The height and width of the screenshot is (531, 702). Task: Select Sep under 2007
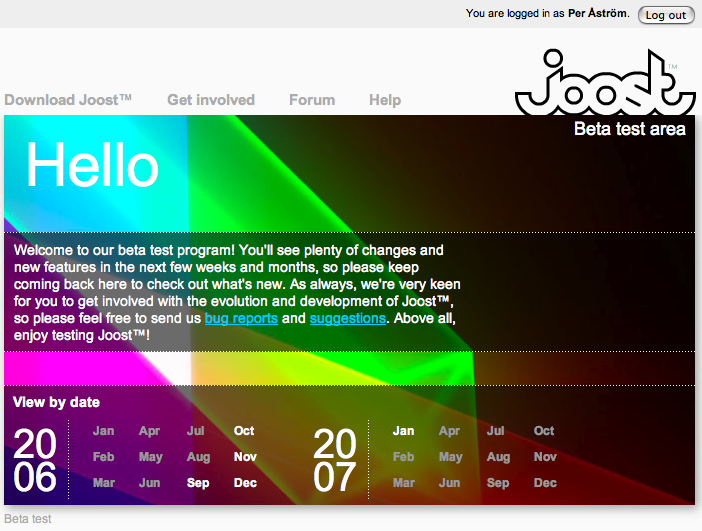pyautogui.click(x=498, y=483)
